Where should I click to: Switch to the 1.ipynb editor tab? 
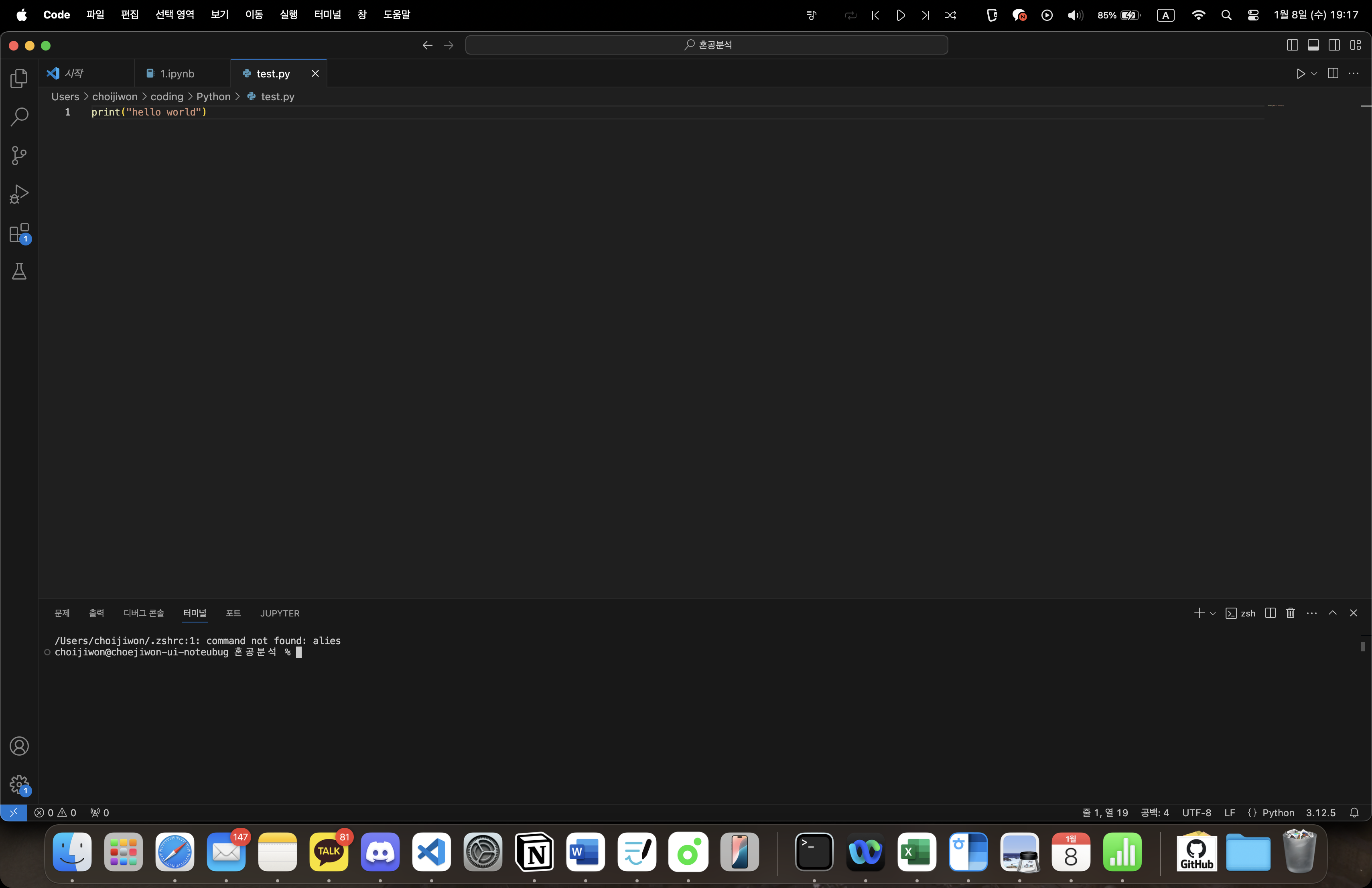[x=177, y=74]
